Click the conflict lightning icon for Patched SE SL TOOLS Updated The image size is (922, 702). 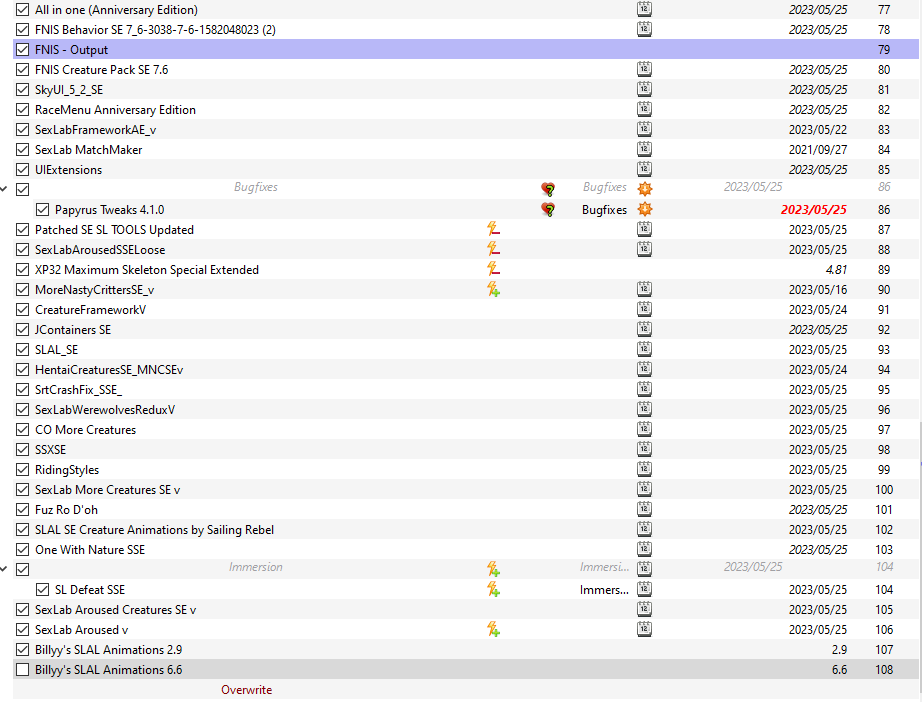pyautogui.click(x=493, y=229)
